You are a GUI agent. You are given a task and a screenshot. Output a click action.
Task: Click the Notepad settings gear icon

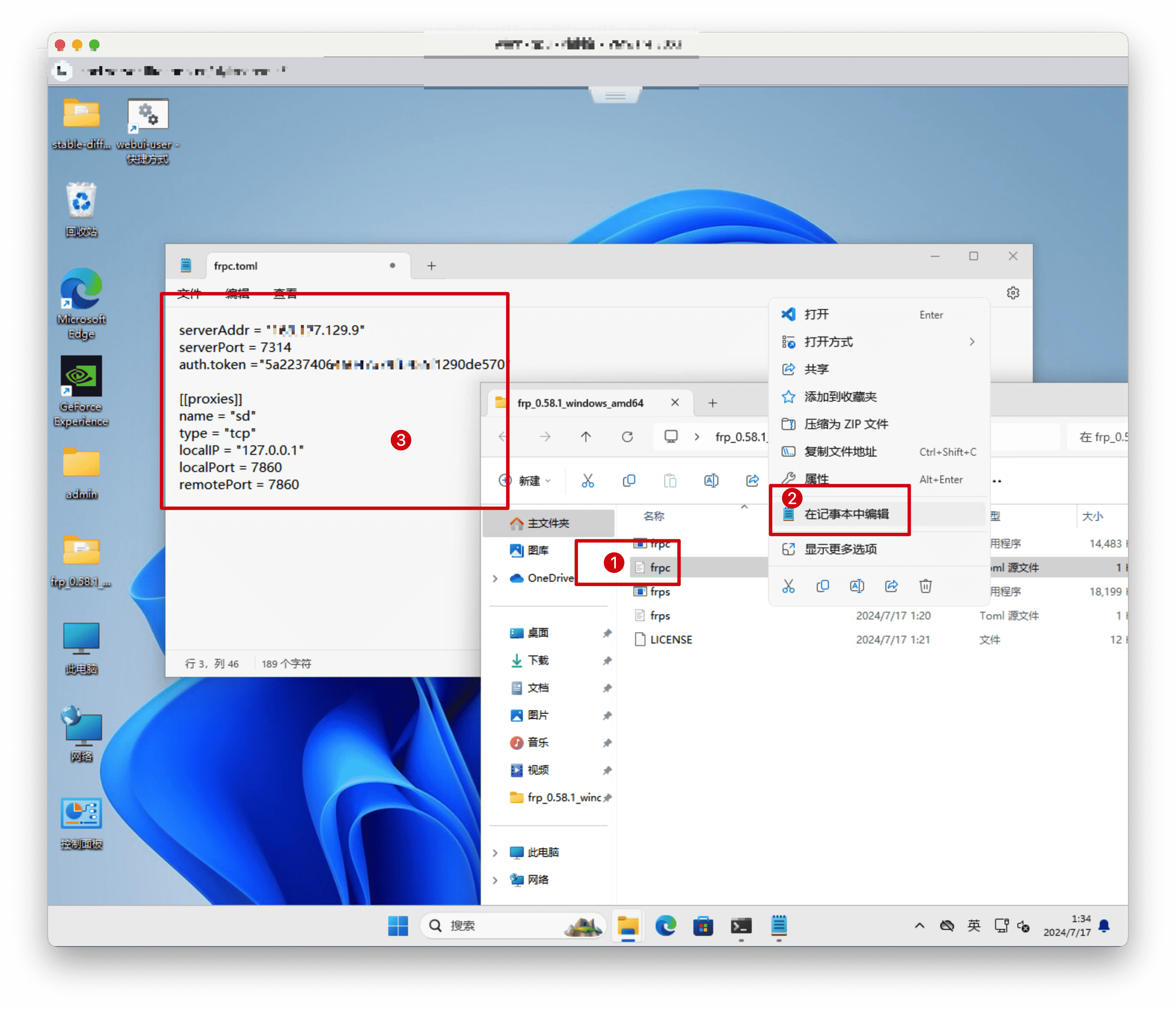pos(1013,293)
